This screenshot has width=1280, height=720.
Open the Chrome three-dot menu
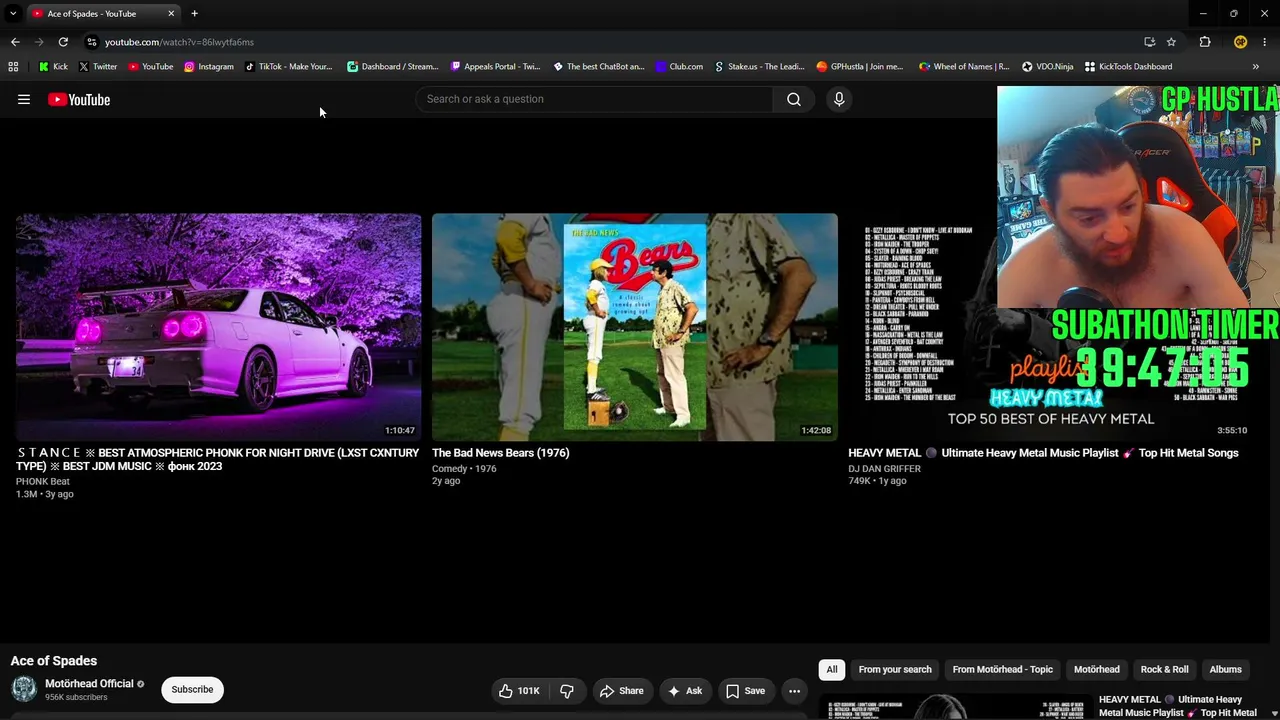[x=1264, y=42]
